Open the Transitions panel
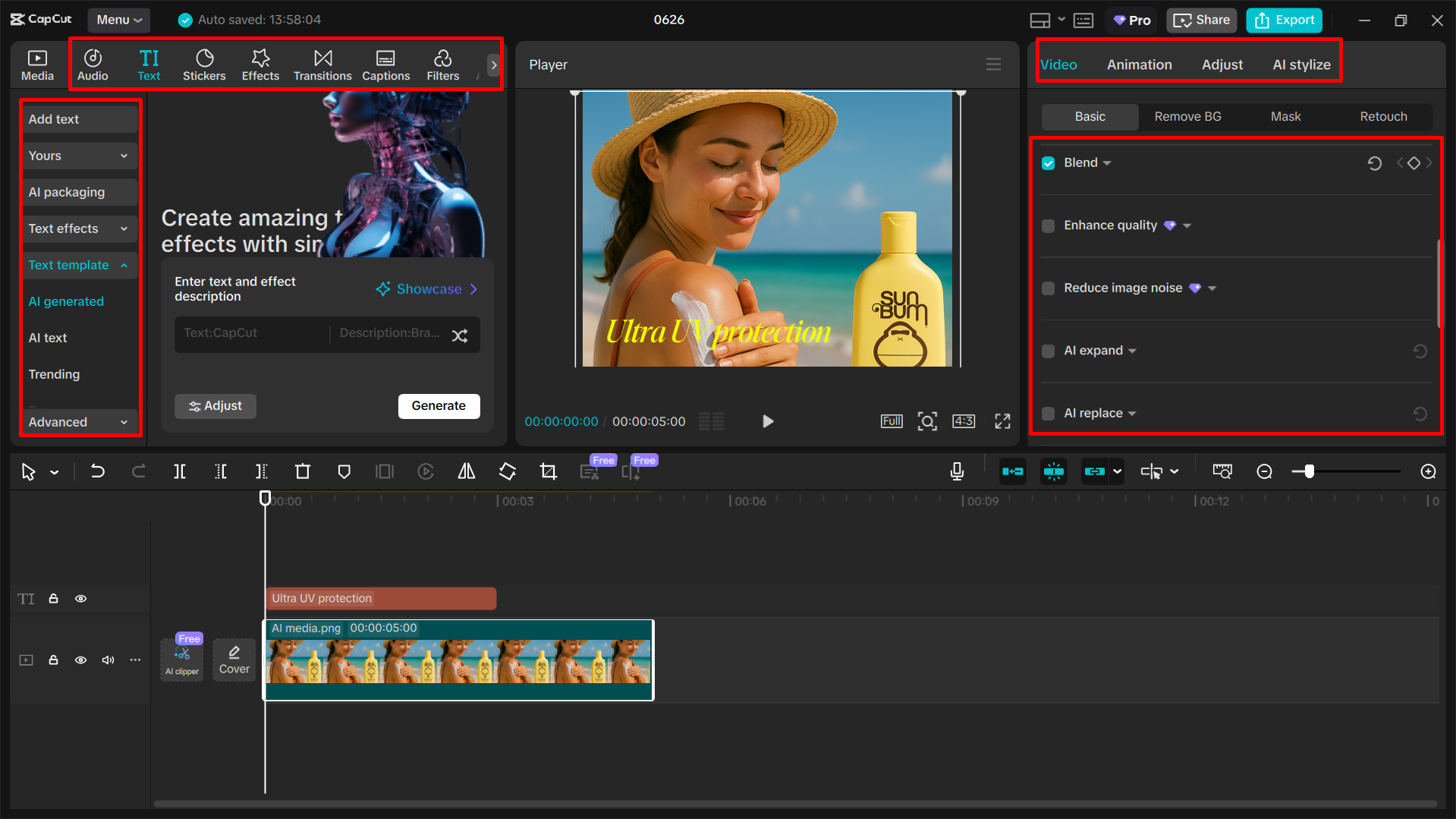Viewport: 1456px width, 819px height. [x=322, y=64]
